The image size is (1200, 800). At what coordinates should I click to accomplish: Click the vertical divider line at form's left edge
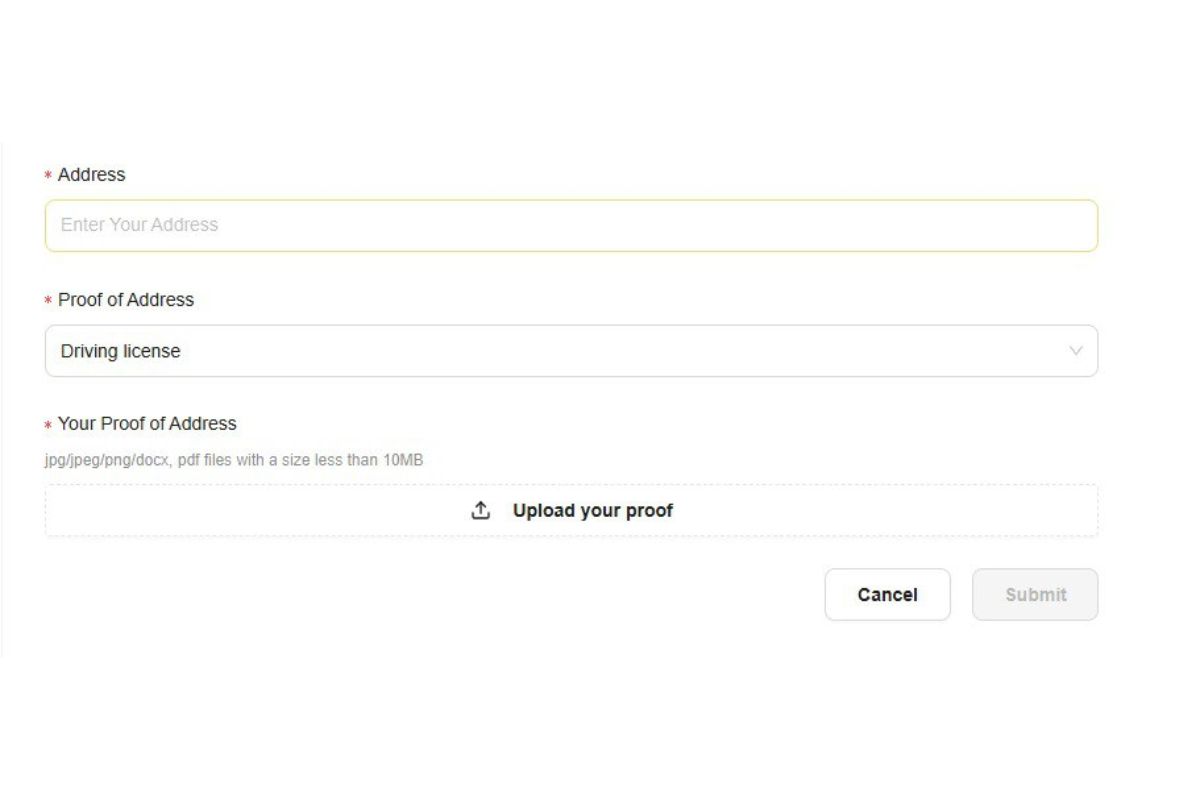point(1,400)
